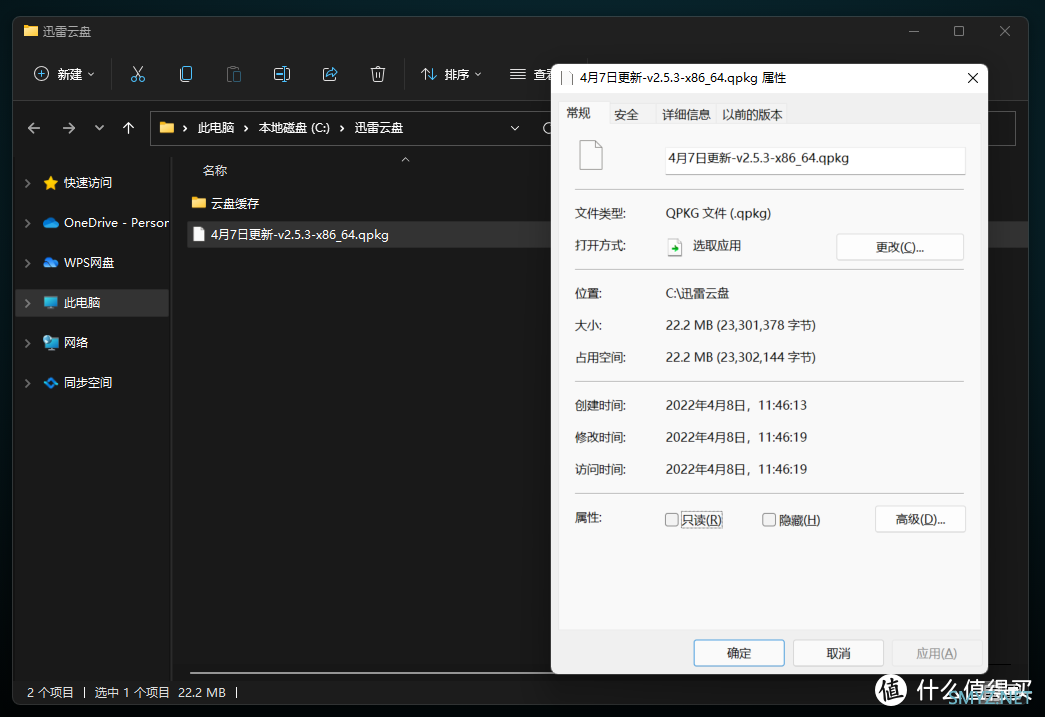This screenshot has width=1045, height=717.
Task: Click the 查看 view menu icon
Action: click(x=518, y=74)
